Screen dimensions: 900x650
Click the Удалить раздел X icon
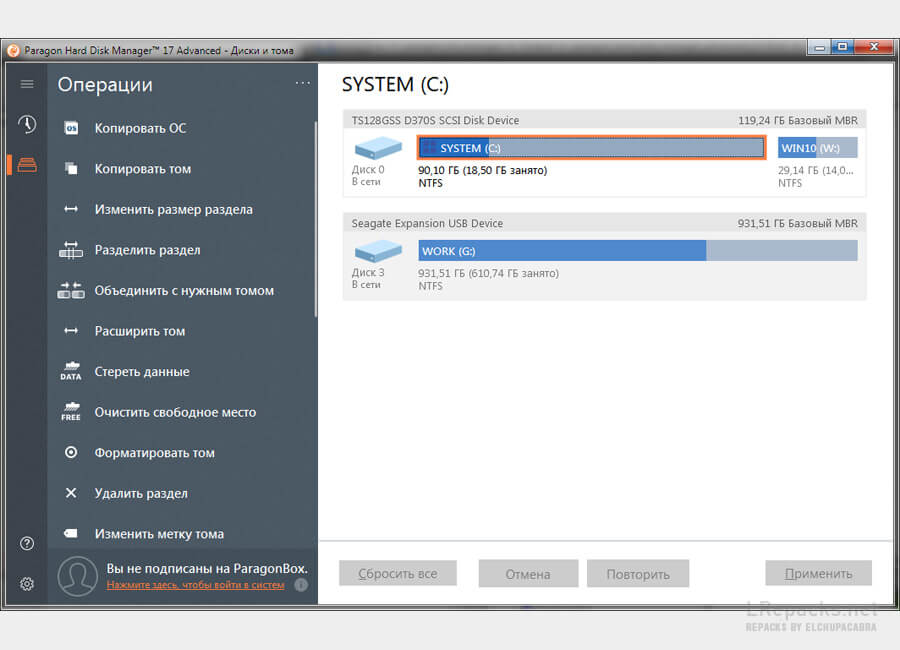71,493
